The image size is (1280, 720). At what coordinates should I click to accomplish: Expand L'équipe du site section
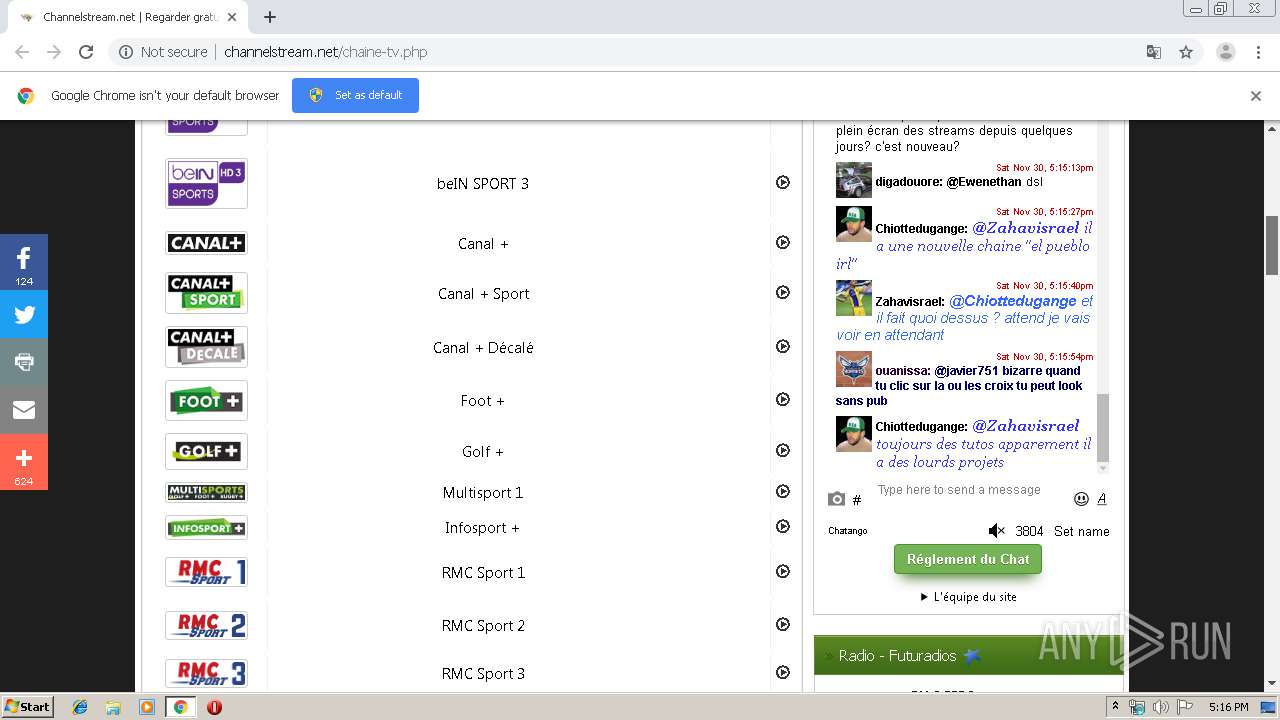968,597
